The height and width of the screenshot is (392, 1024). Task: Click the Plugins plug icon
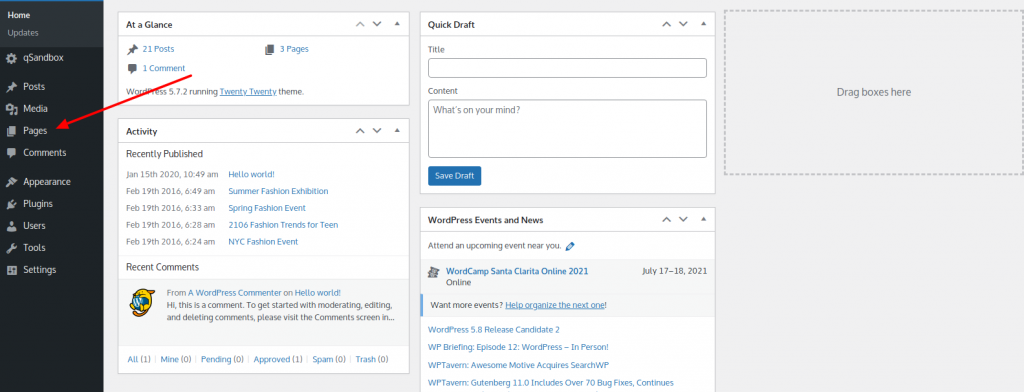(x=11, y=204)
